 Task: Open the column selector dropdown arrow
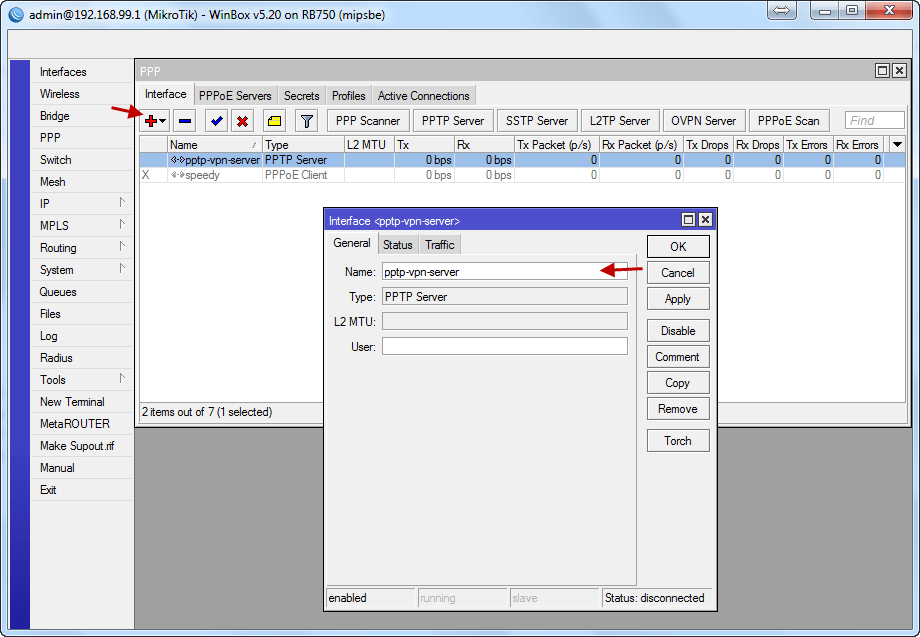tap(897, 144)
